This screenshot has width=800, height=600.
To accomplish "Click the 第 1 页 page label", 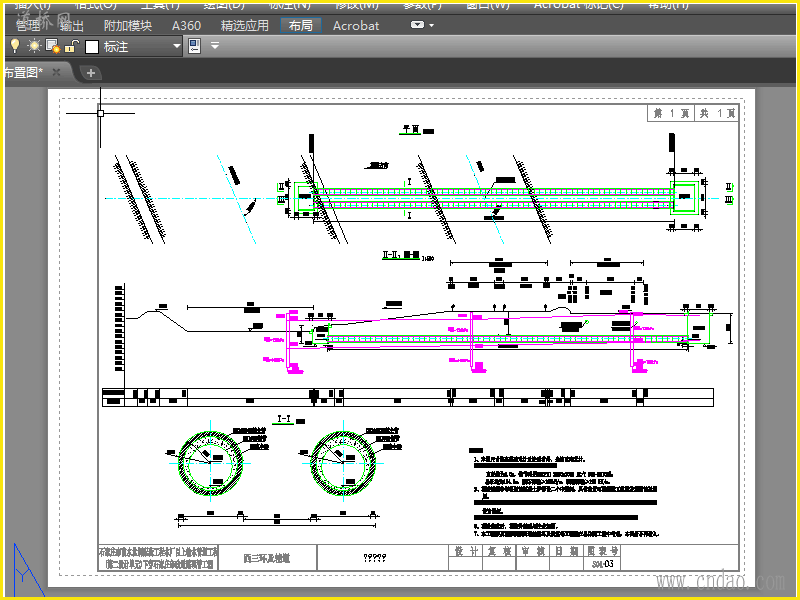I will (671, 113).
